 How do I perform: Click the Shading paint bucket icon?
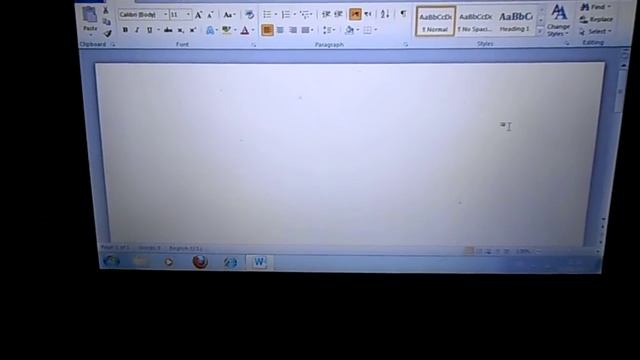pyautogui.click(x=349, y=30)
